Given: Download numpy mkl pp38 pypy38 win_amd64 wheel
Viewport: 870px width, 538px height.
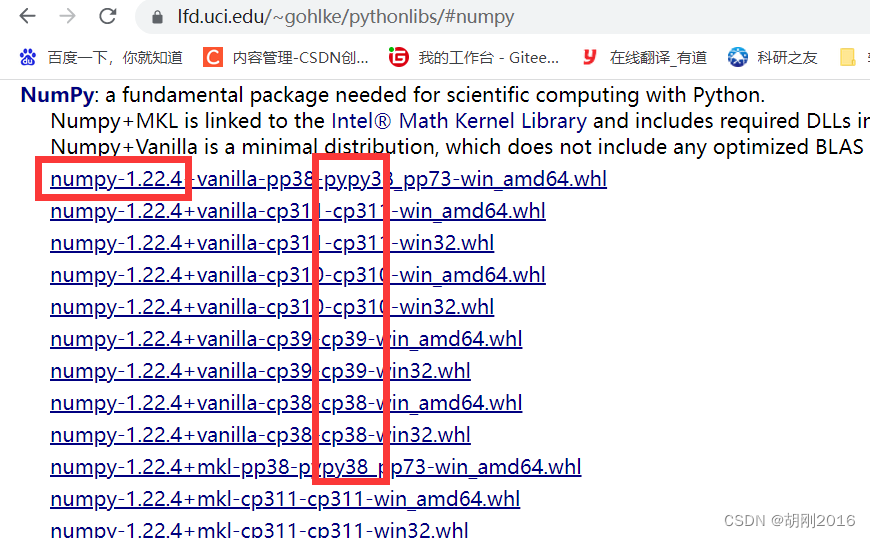Looking at the screenshot, I should pyautogui.click(x=316, y=467).
